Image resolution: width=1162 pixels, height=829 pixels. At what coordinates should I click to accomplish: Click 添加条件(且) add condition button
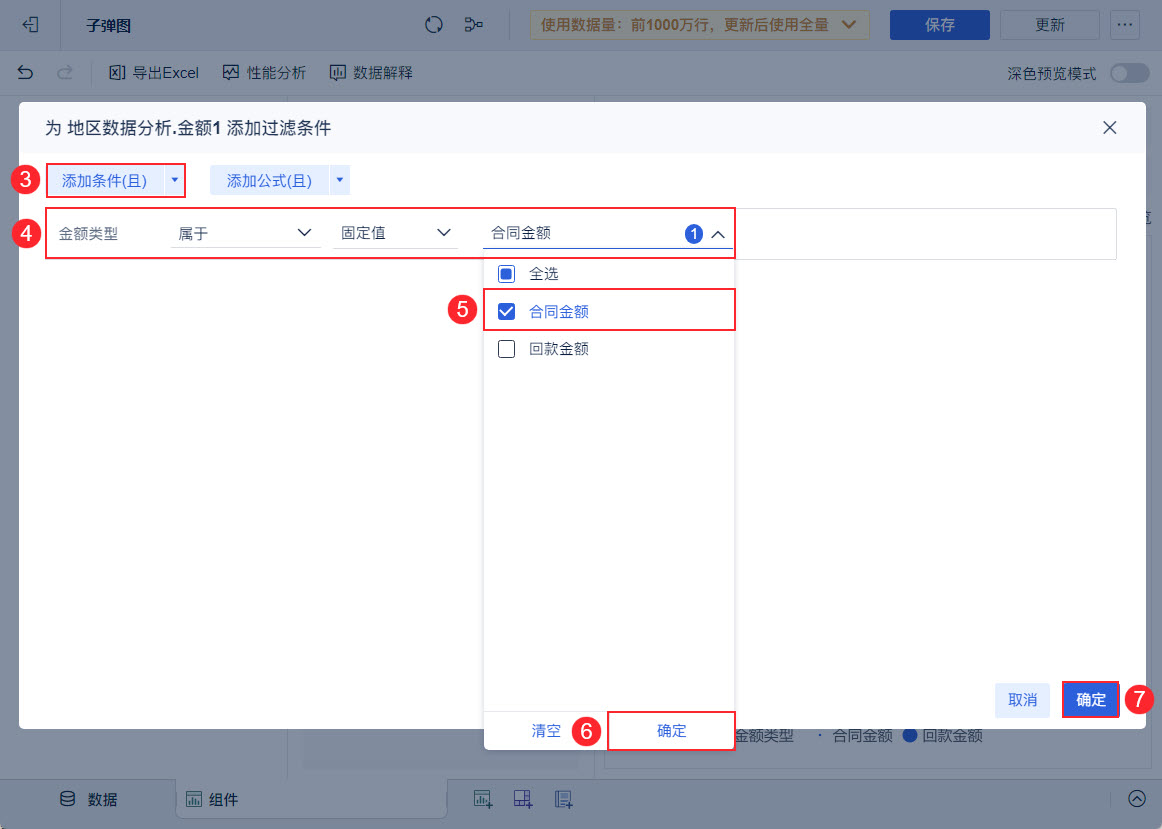coord(105,180)
